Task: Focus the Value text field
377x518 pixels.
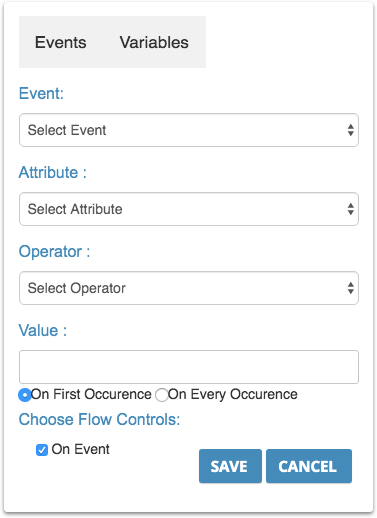Action: coord(189,367)
